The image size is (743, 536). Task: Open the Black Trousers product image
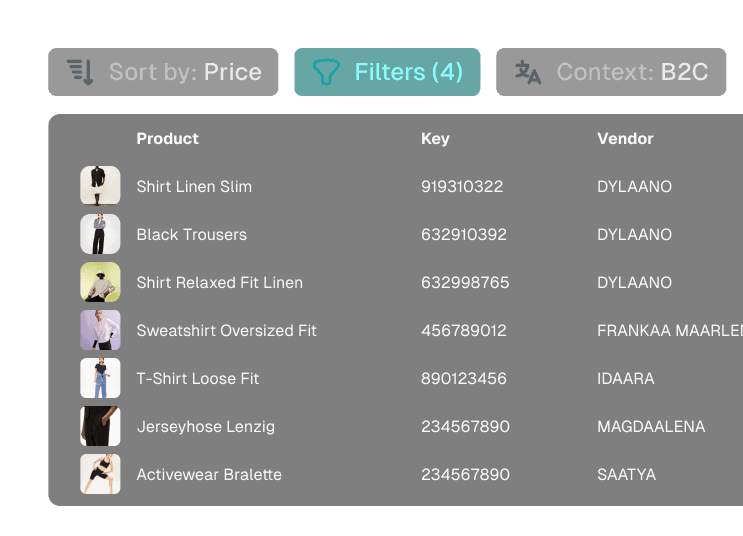(100, 234)
